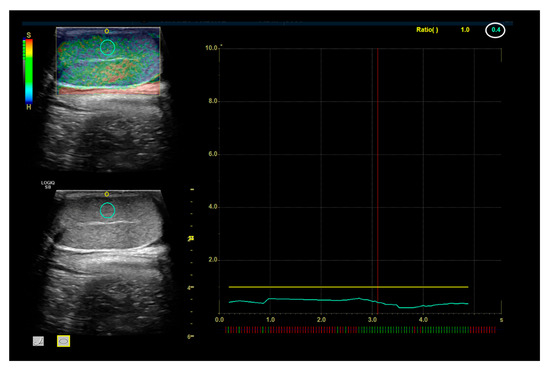Click the S label atop the color bar
The width and height of the screenshot is (550, 372).
[x=29, y=35]
